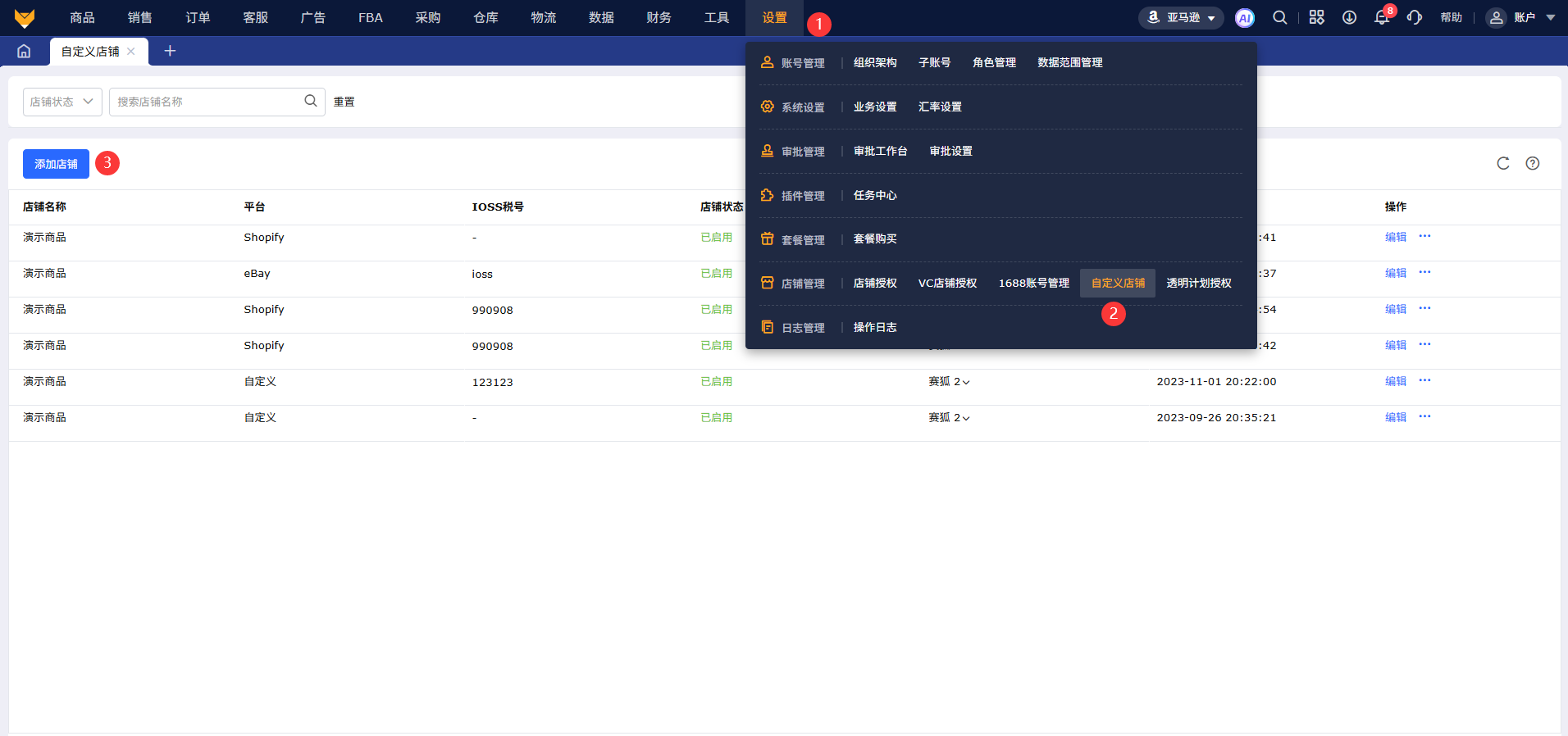Image resolution: width=1568 pixels, height=736 pixels.
Task: Select 组织架构 in settings menu
Action: (875, 62)
